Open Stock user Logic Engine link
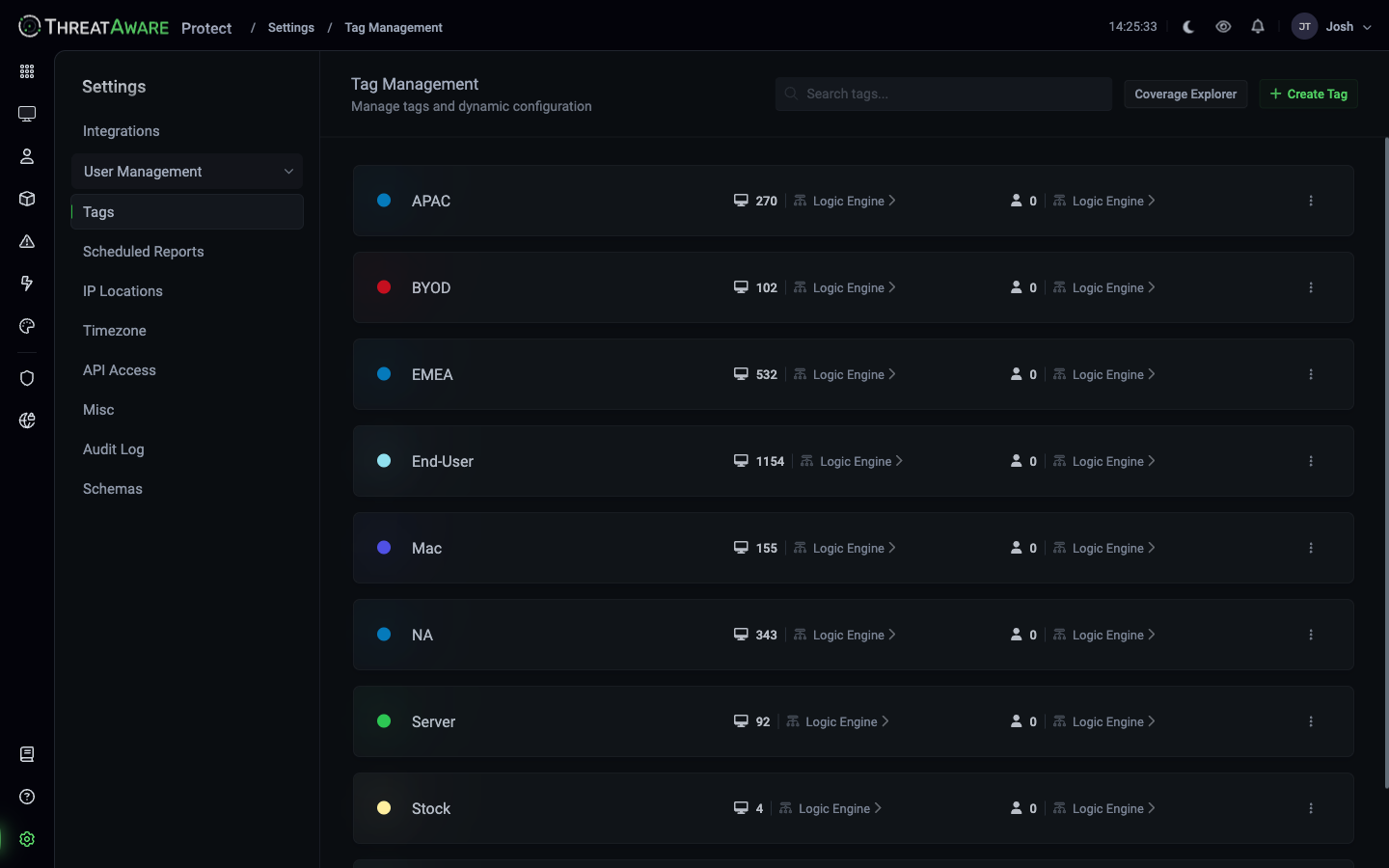This screenshot has width=1389, height=868. pos(1103,808)
